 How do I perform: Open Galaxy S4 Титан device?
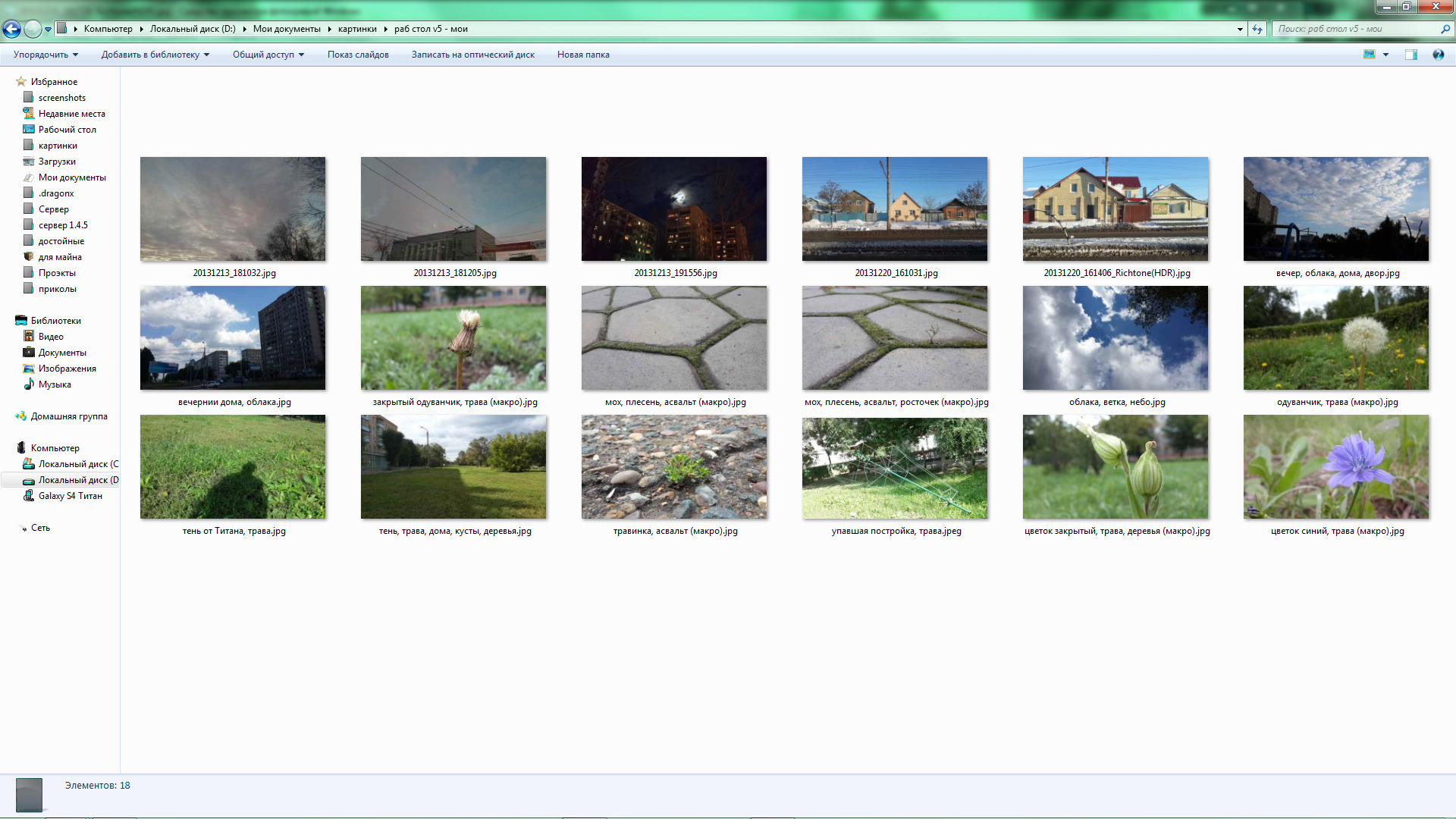coord(70,496)
